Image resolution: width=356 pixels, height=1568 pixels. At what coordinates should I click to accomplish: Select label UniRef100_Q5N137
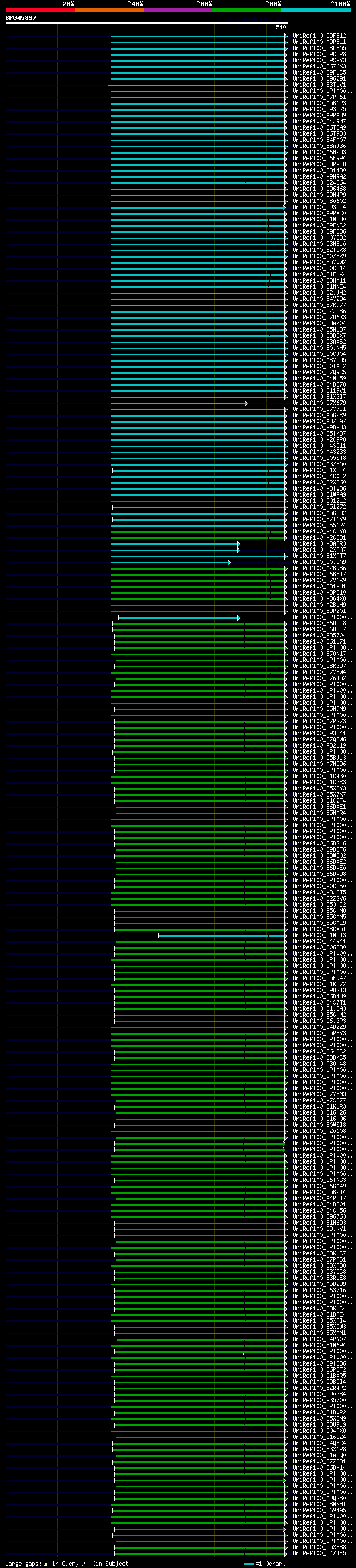319,329
